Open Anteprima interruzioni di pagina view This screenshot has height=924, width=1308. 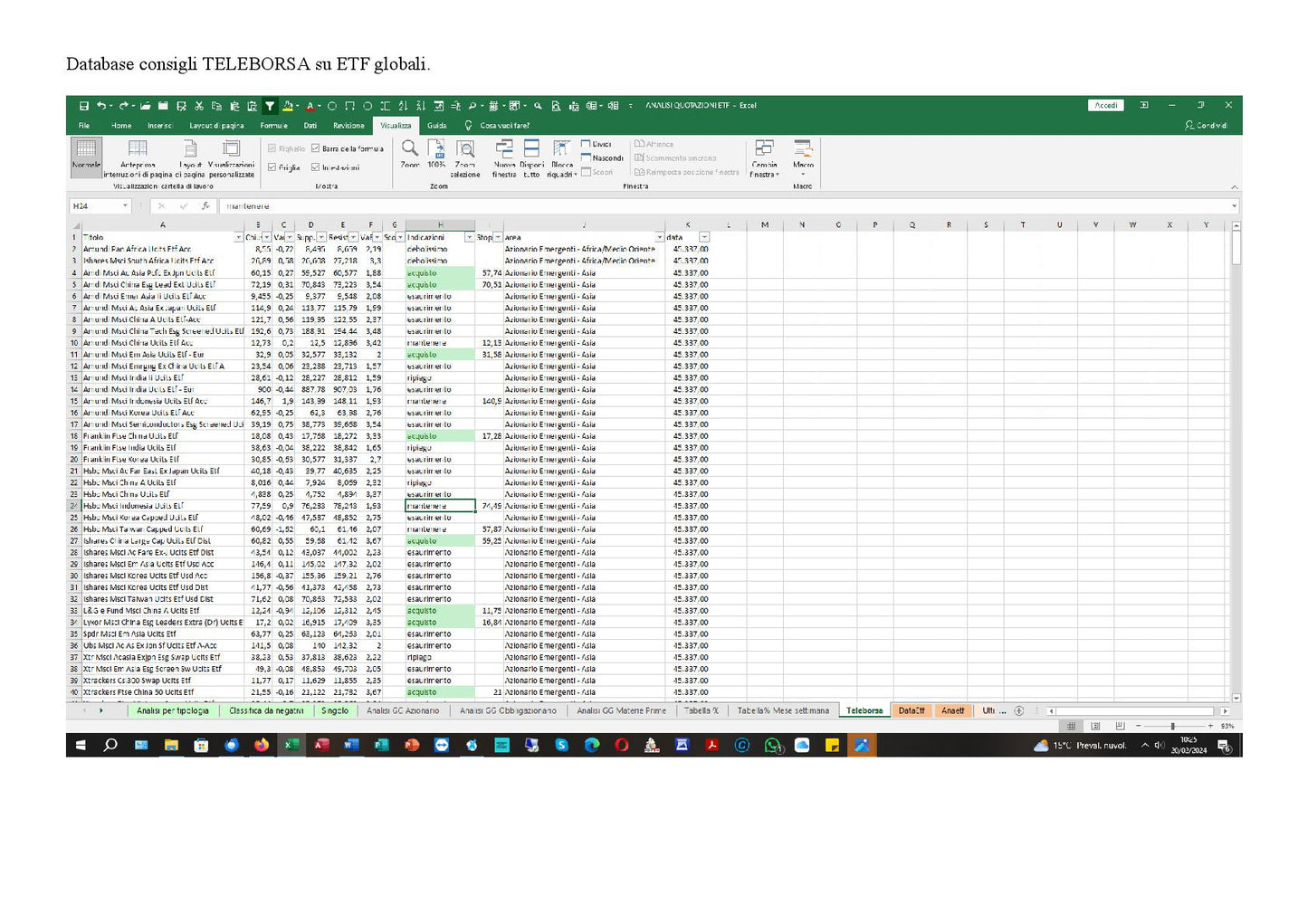(138, 158)
